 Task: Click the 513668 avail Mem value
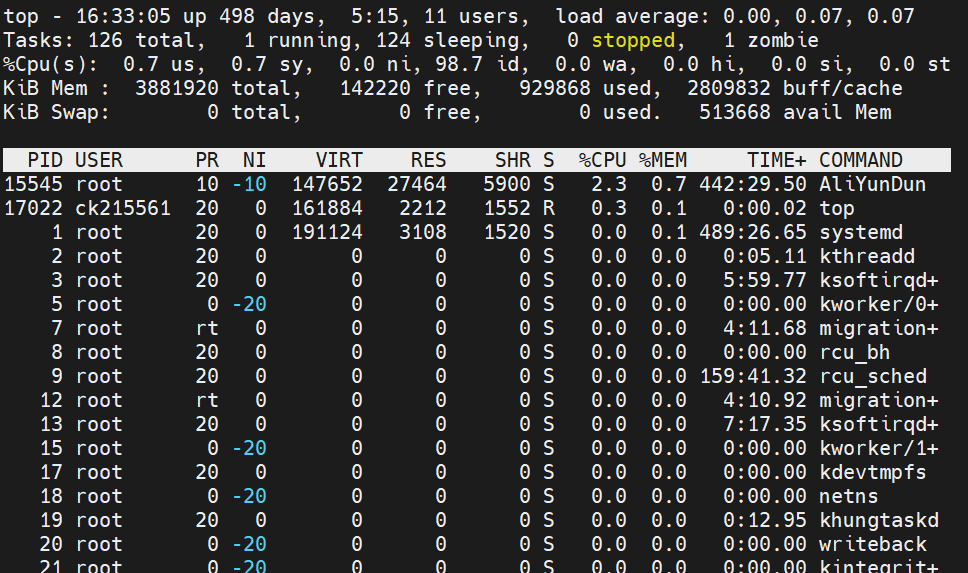click(735, 112)
